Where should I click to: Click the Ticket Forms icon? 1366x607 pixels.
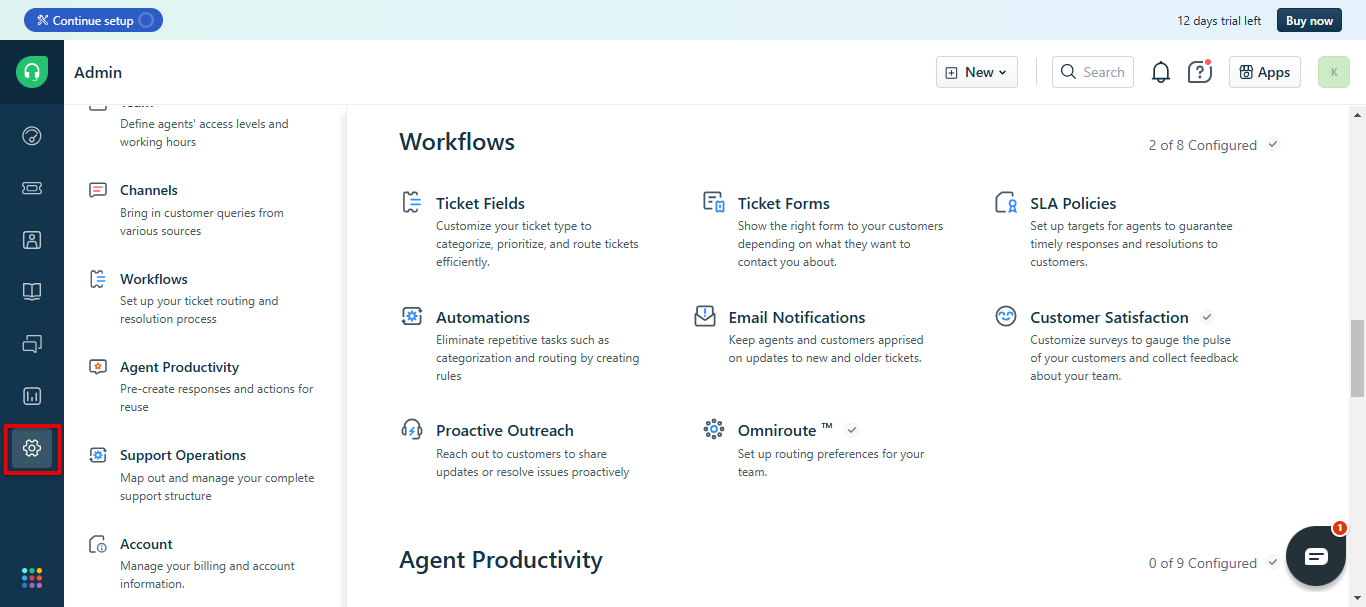click(713, 203)
